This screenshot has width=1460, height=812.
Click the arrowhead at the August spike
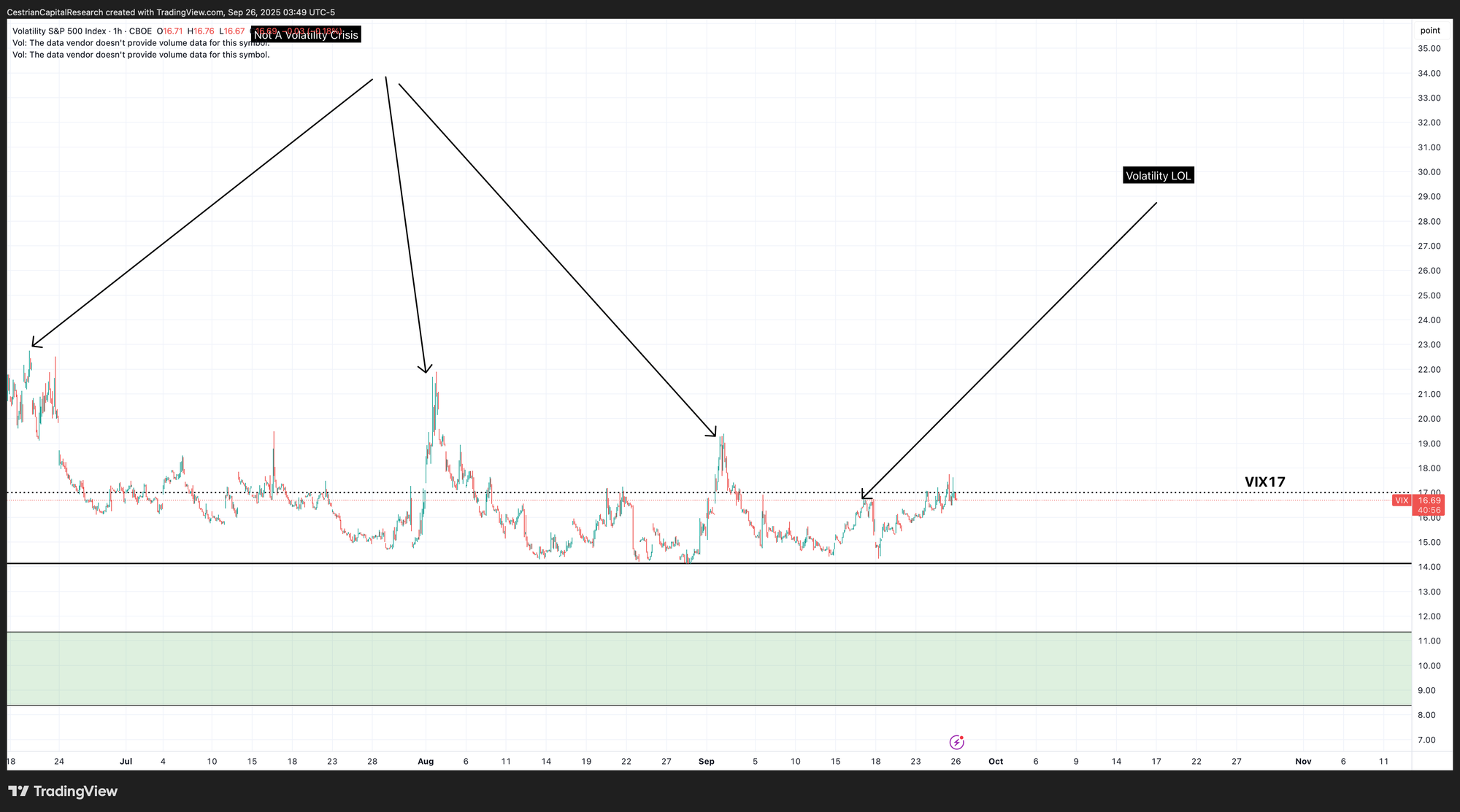(426, 371)
